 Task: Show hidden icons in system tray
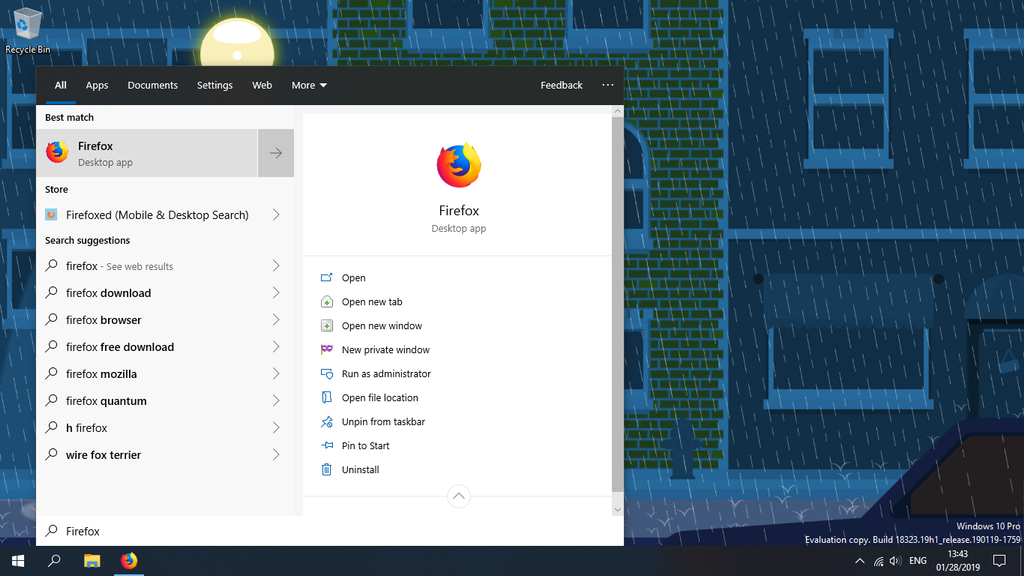point(859,561)
